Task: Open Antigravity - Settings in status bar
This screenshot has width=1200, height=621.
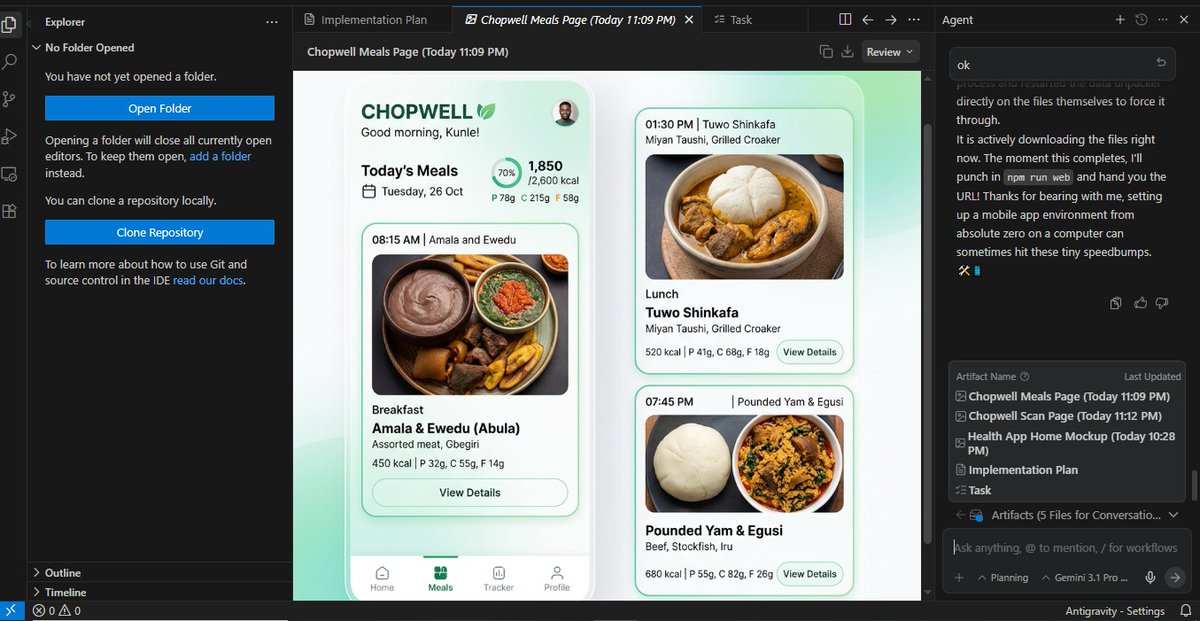Action: [x=1115, y=611]
